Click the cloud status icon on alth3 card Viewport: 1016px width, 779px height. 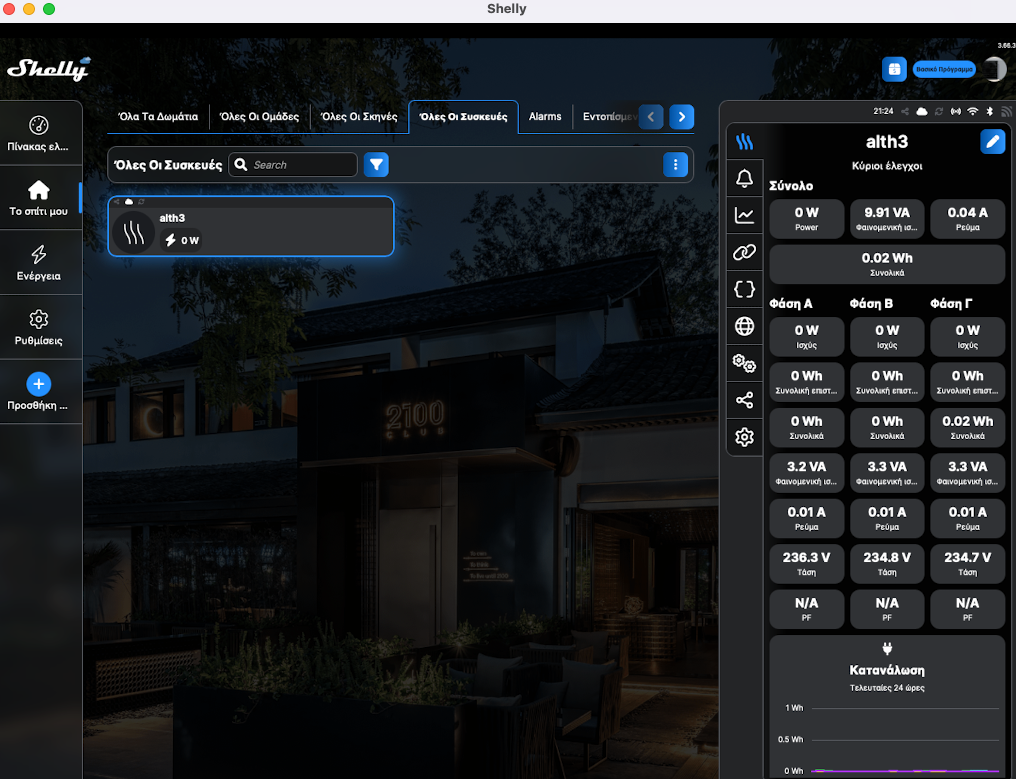[x=129, y=202]
